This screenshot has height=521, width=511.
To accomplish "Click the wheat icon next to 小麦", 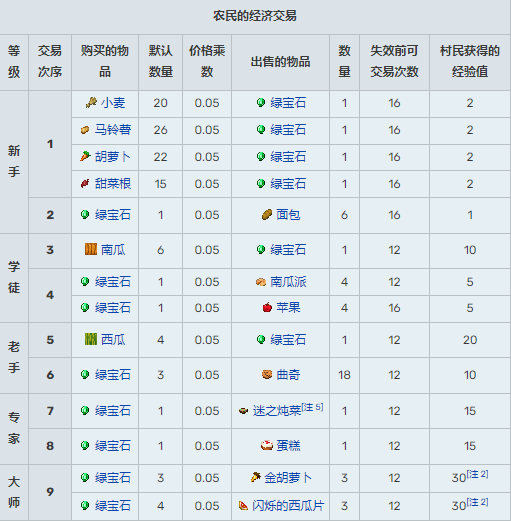I will click(91, 103).
